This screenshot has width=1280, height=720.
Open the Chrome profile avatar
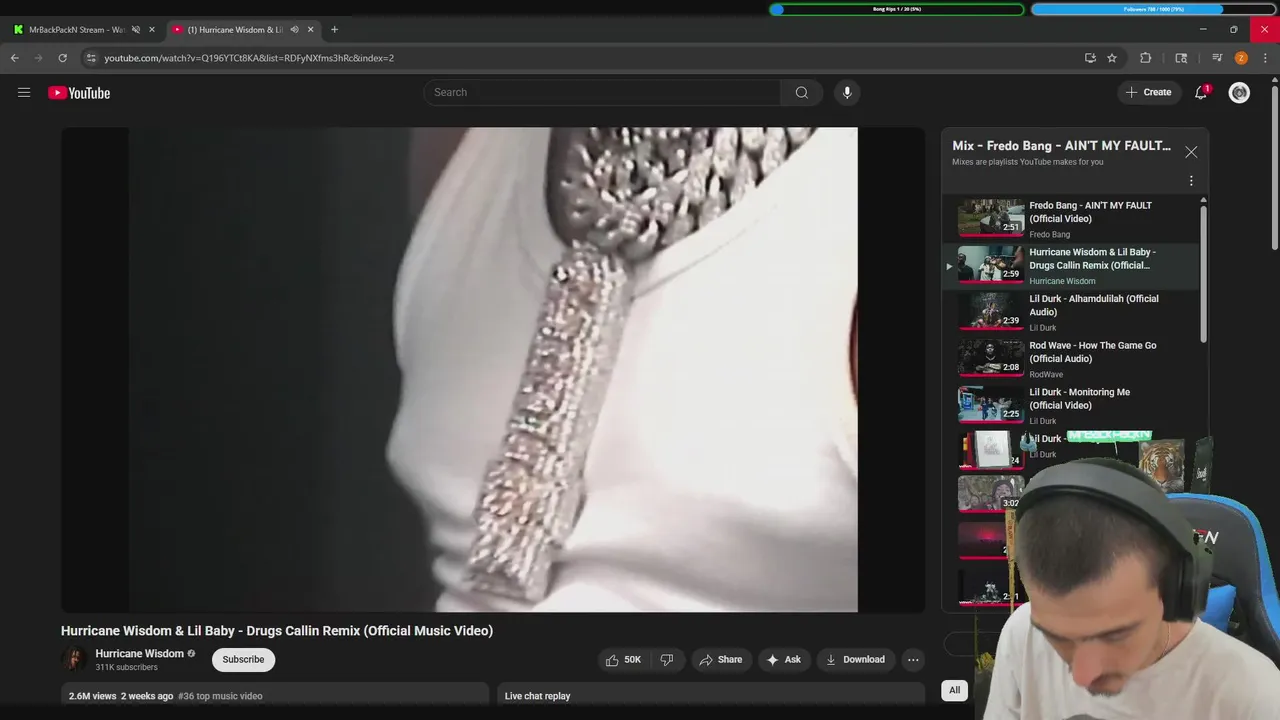1241,58
